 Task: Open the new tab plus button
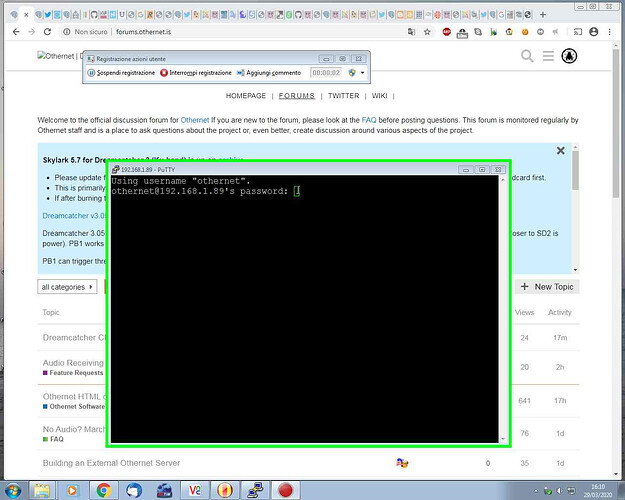pyautogui.click(x=542, y=15)
